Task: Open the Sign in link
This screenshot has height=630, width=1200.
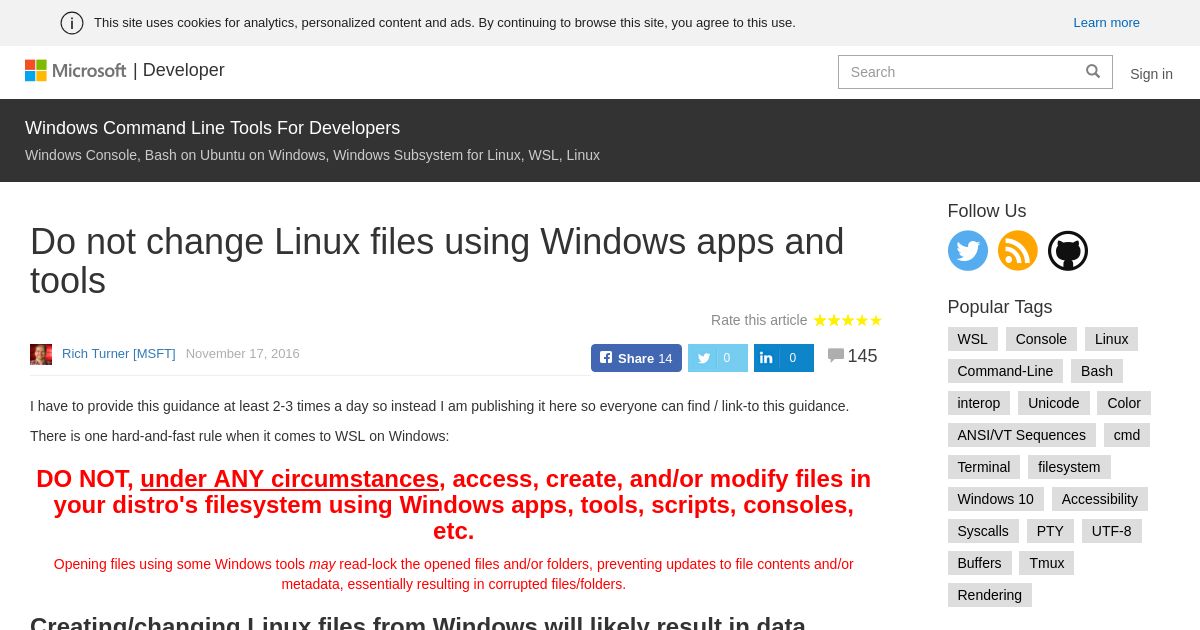Action: [x=1151, y=74]
